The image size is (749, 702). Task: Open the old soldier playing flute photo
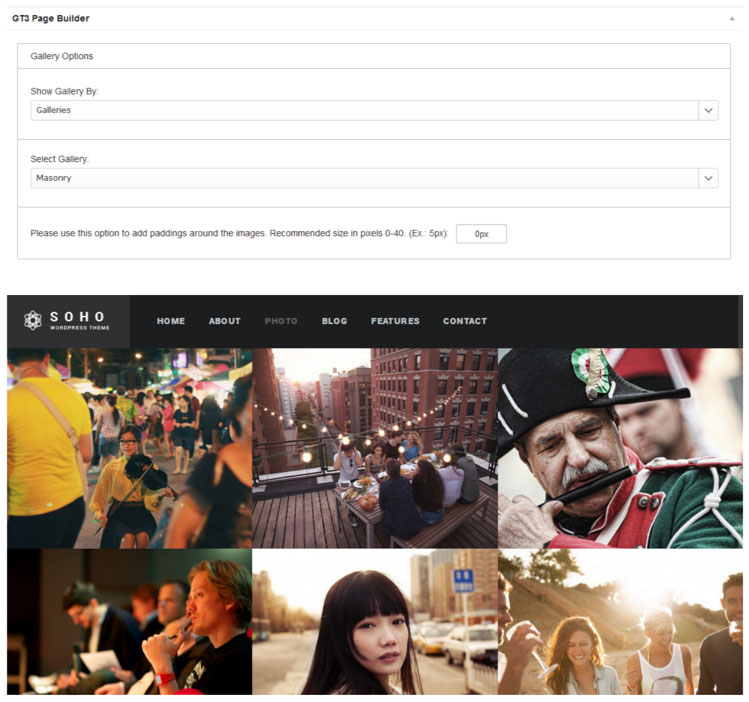pos(621,448)
